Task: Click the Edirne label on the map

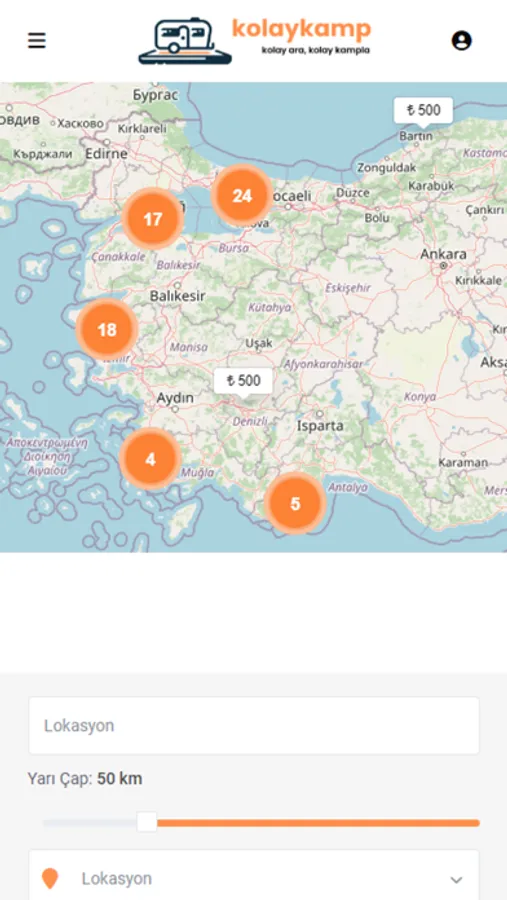Action: tap(106, 154)
